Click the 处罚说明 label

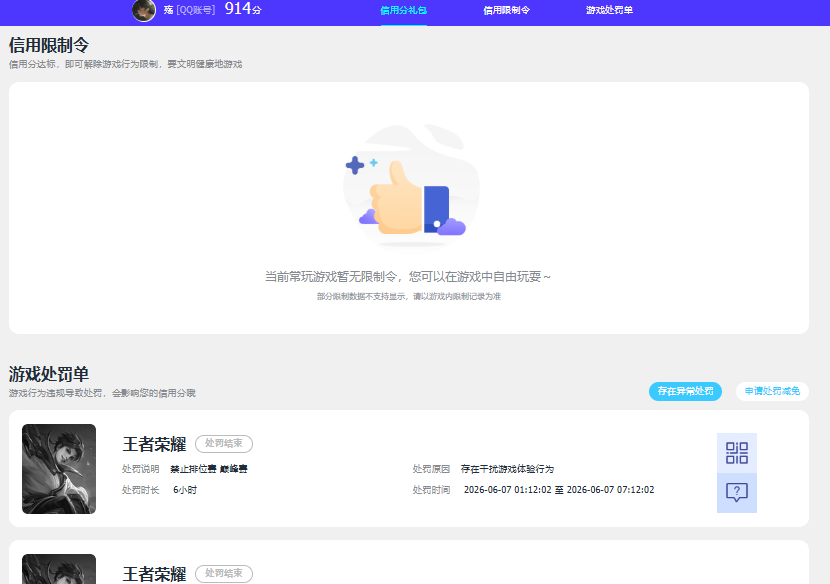(140, 469)
